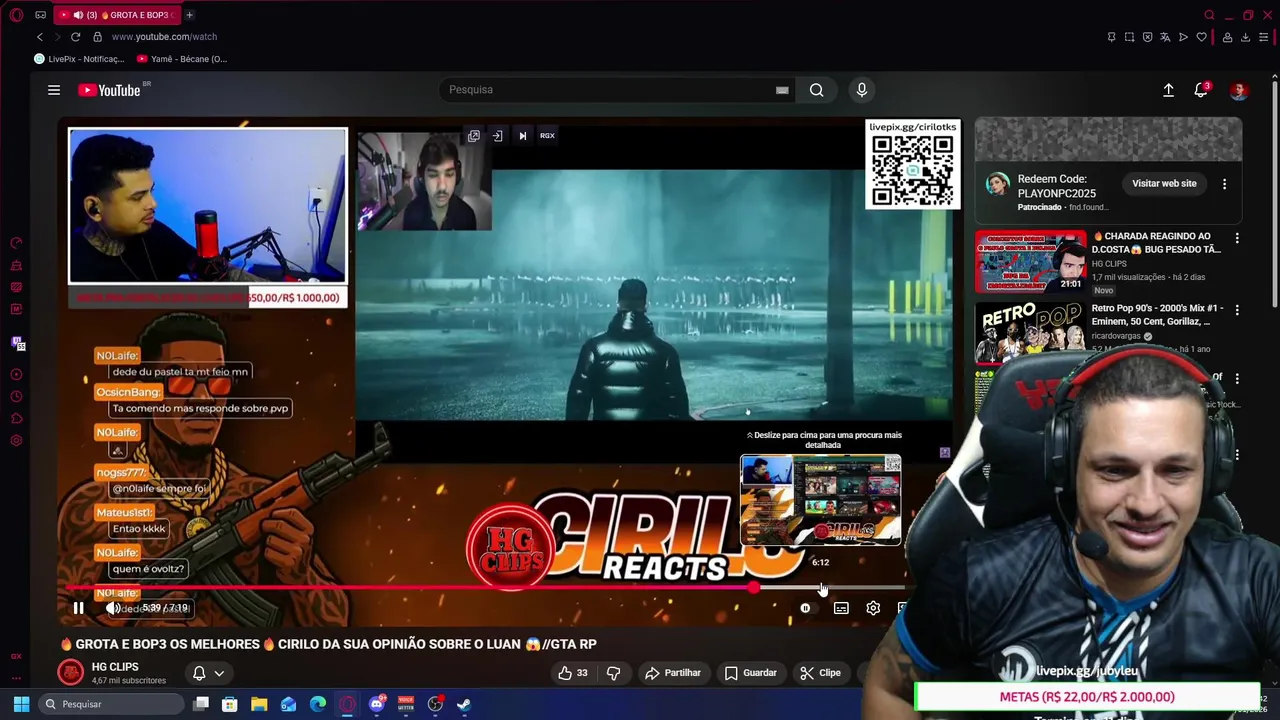Open the LivePix bookmark
This screenshot has width=1280, height=720.
click(79, 59)
